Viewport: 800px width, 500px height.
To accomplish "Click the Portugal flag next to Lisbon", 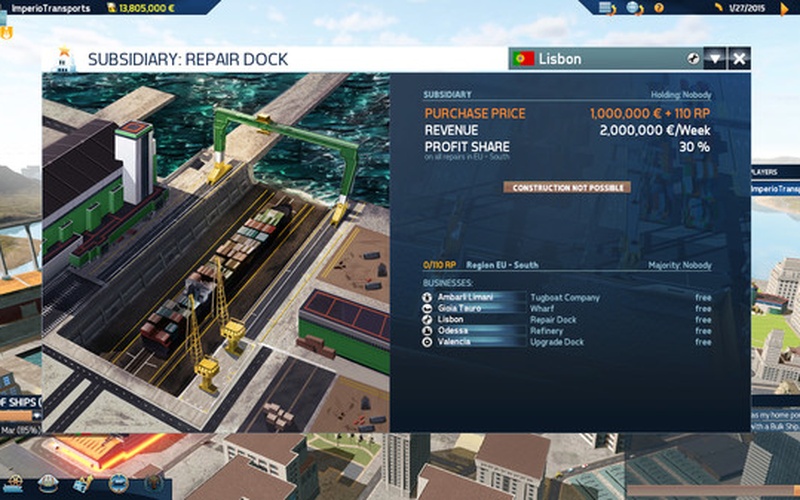I will click(x=523, y=59).
